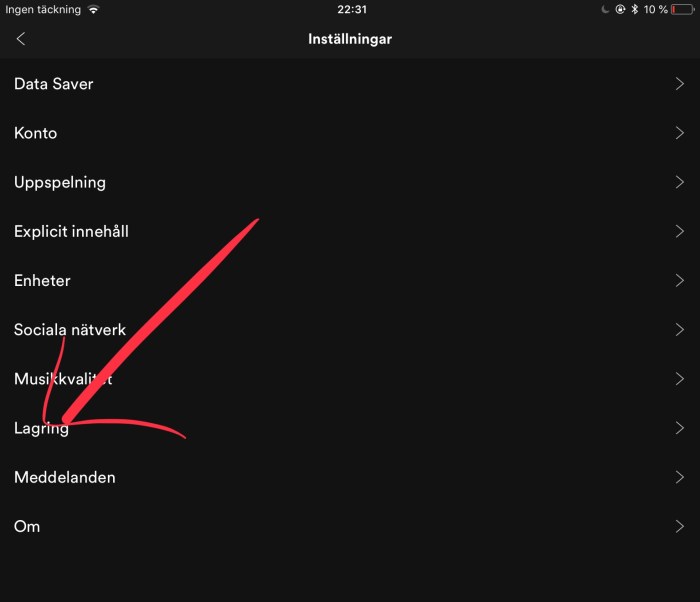Click the chevron beside Lagring
Image resolution: width=700 pixels, height=602 pixels.
679,428
